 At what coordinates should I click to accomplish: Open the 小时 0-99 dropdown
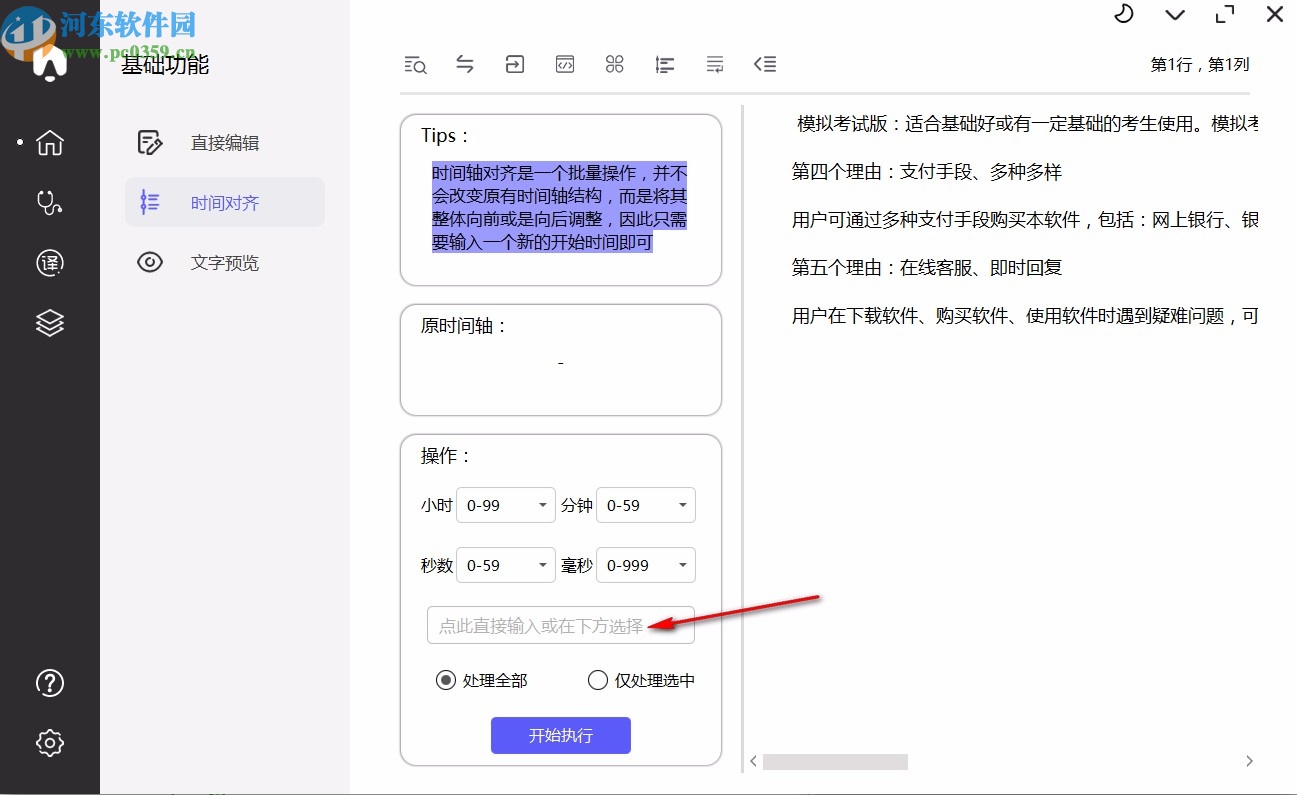click(x=505, y=505)
